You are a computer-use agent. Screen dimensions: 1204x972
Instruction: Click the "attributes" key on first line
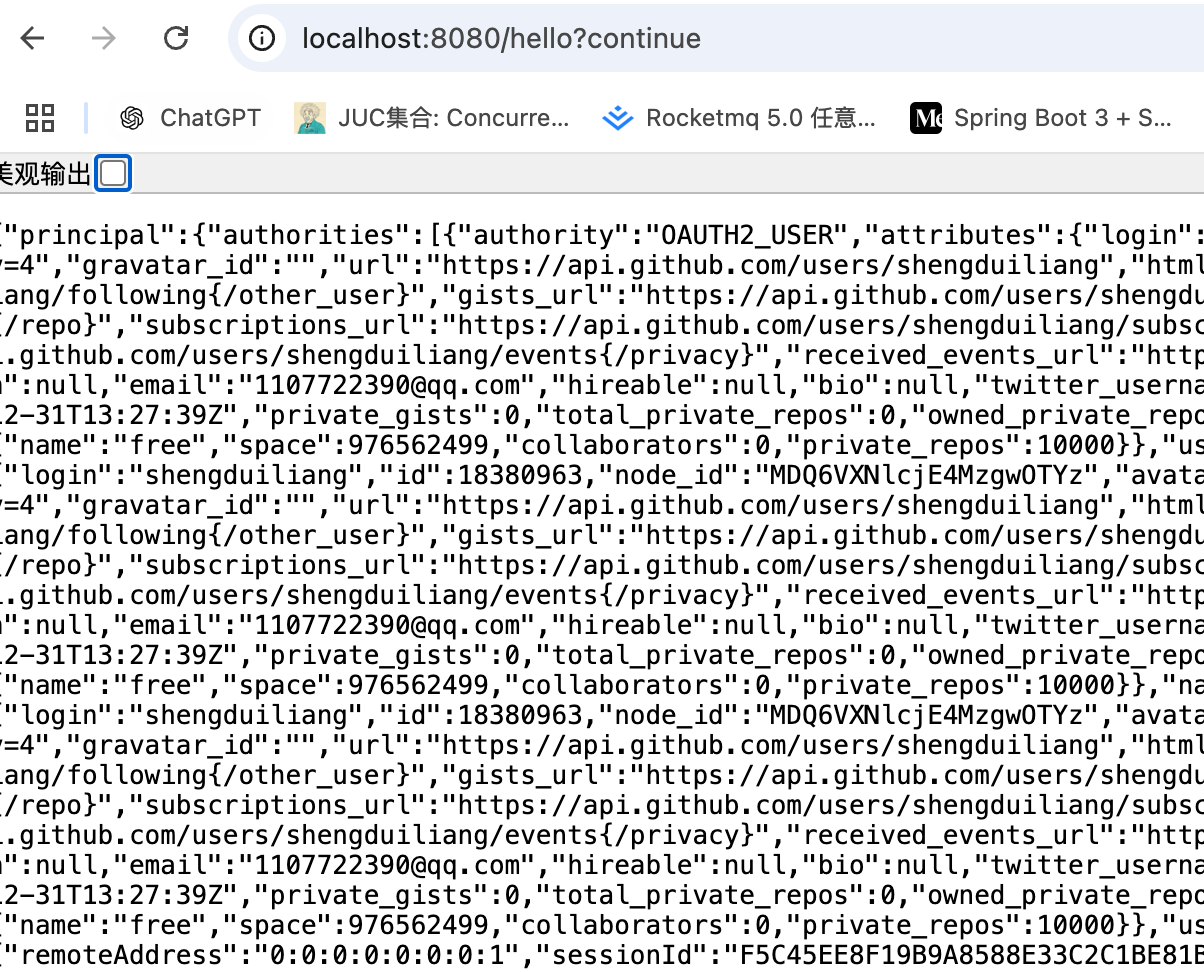pos(956,236)
